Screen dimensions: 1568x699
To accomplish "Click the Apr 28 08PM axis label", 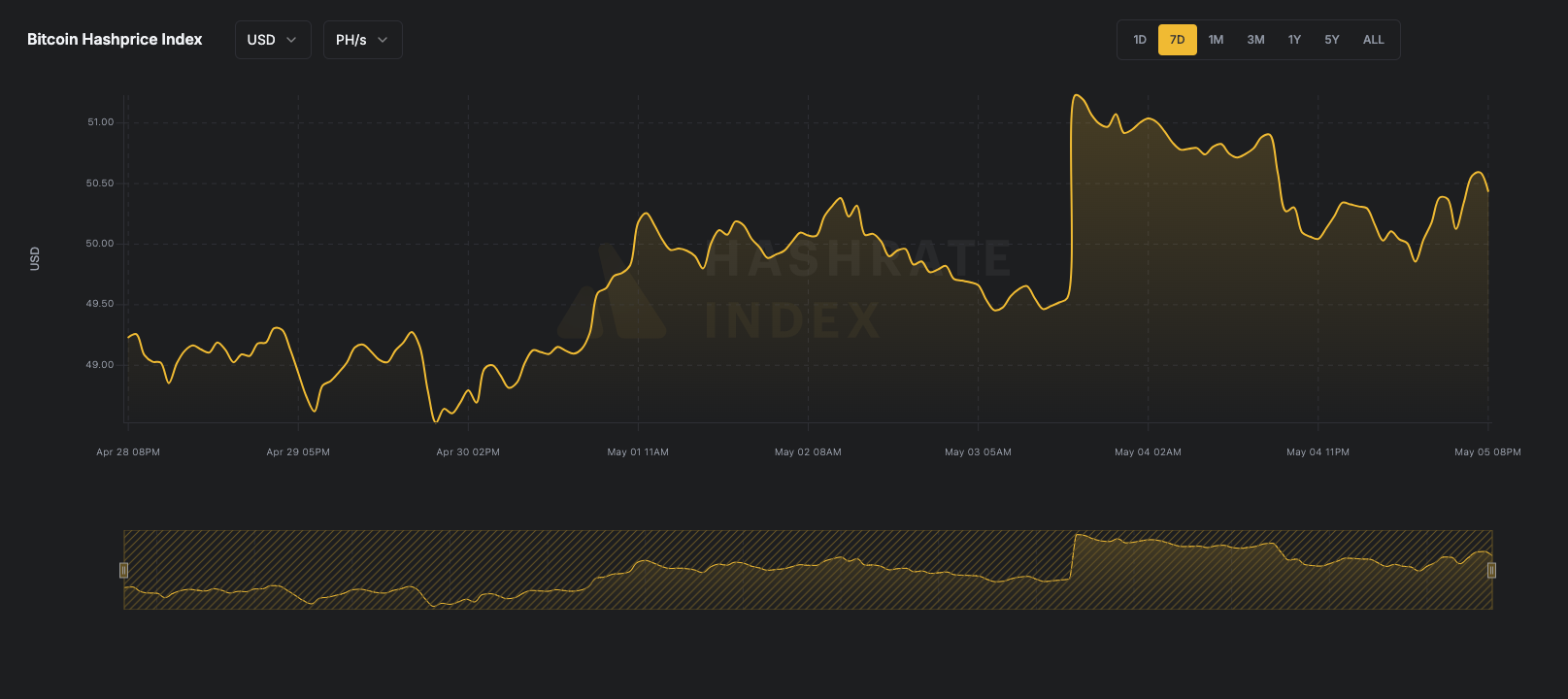I will point(128,452).
